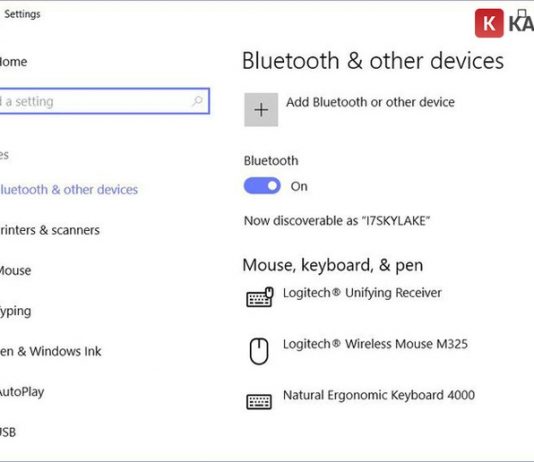This screenshot has width=534, height=462.
Task: Click the Natural Ergonomic Keyboard 4000 keyboard icon
Action: [259, 402]
